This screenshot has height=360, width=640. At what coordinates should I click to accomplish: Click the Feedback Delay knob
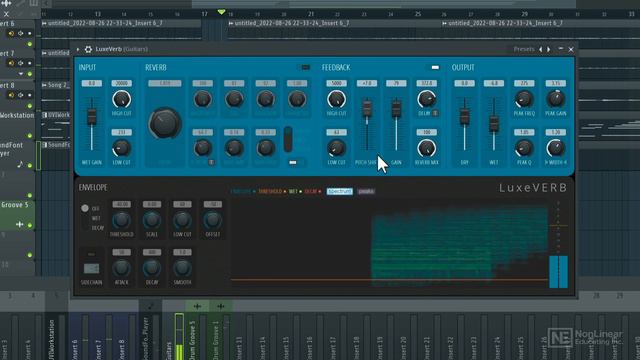pos(426,99)
